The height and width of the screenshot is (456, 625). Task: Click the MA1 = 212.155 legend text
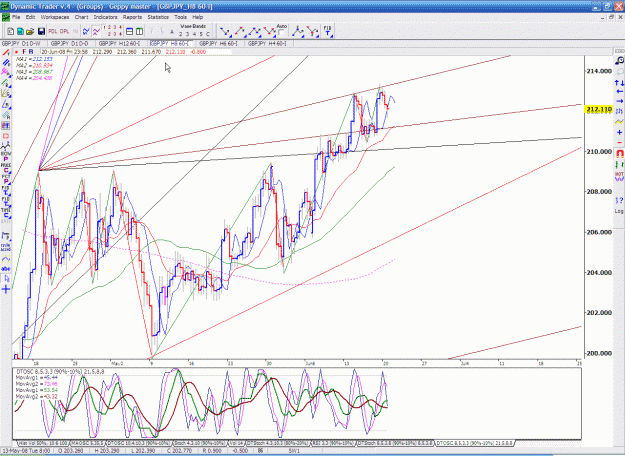coord(34,59)
